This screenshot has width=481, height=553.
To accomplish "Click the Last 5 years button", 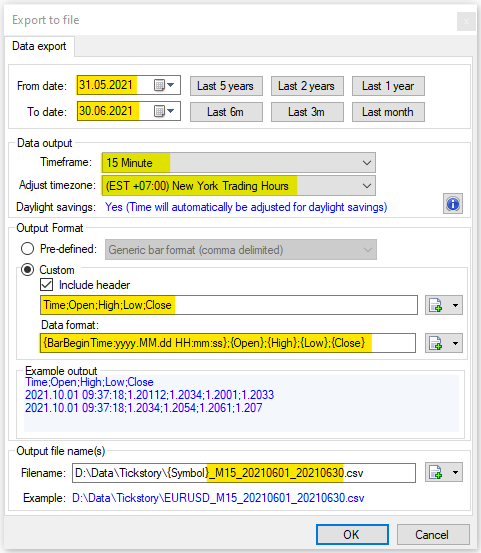I will pos(226,86).
